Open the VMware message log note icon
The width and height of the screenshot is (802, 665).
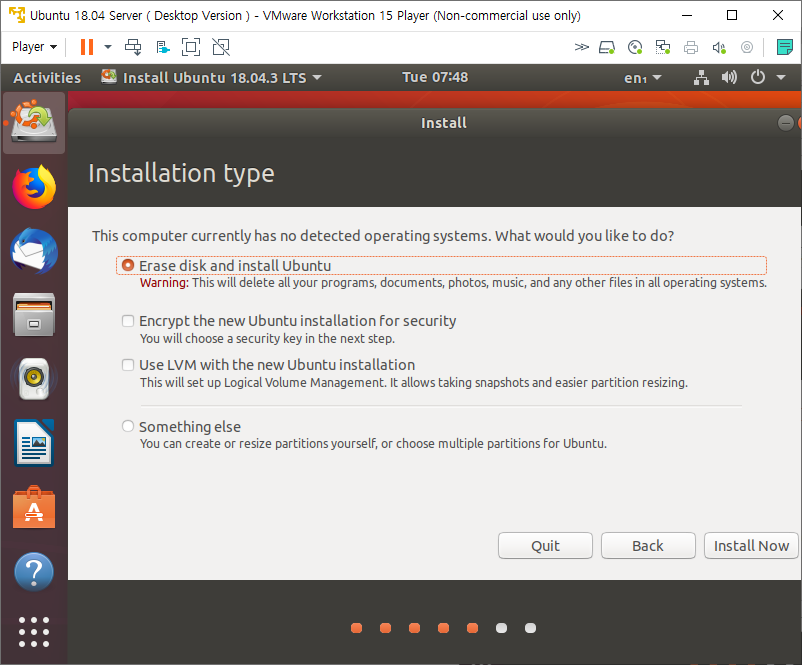(x=784, y=47)
